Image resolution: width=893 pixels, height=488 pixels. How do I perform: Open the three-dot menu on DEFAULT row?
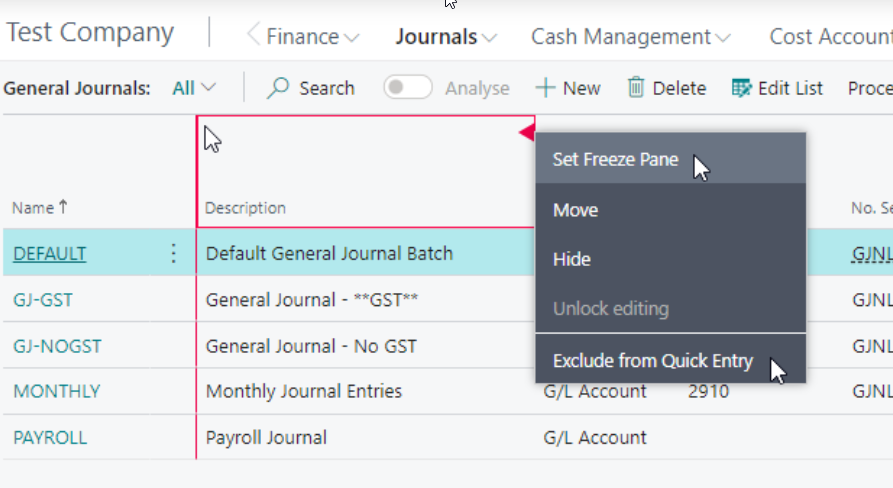point(174,253)
